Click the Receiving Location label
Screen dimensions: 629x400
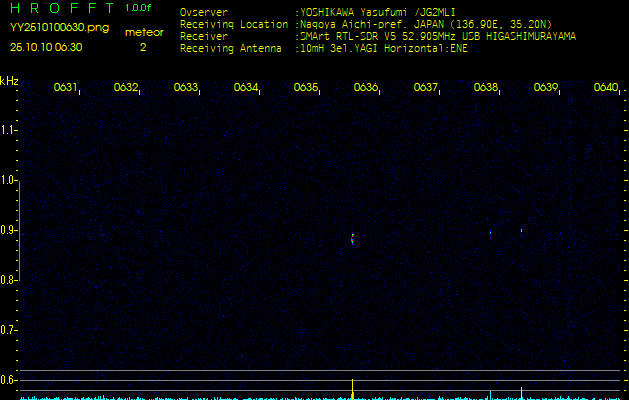(234, 24)
